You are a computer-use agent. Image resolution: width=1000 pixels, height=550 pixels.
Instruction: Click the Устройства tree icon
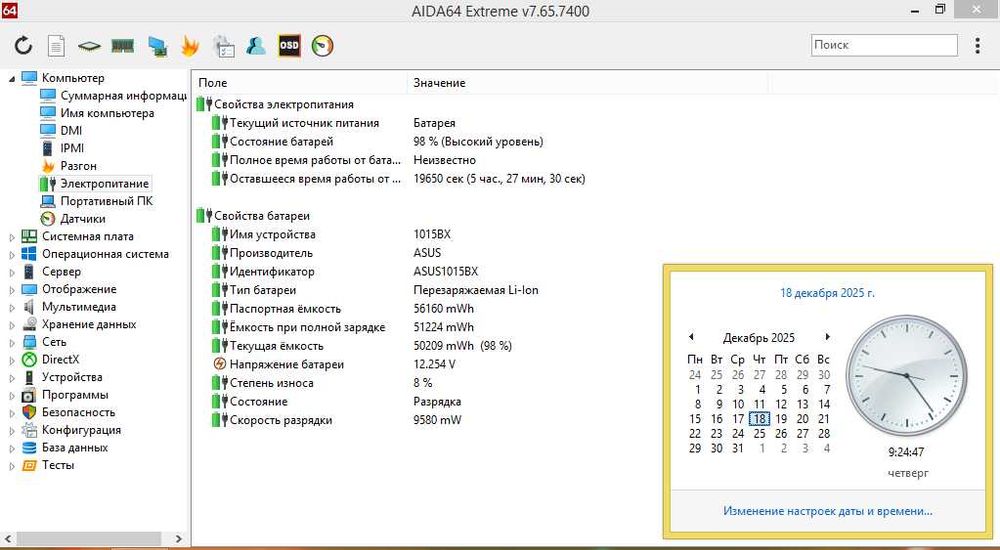[29, 377]
